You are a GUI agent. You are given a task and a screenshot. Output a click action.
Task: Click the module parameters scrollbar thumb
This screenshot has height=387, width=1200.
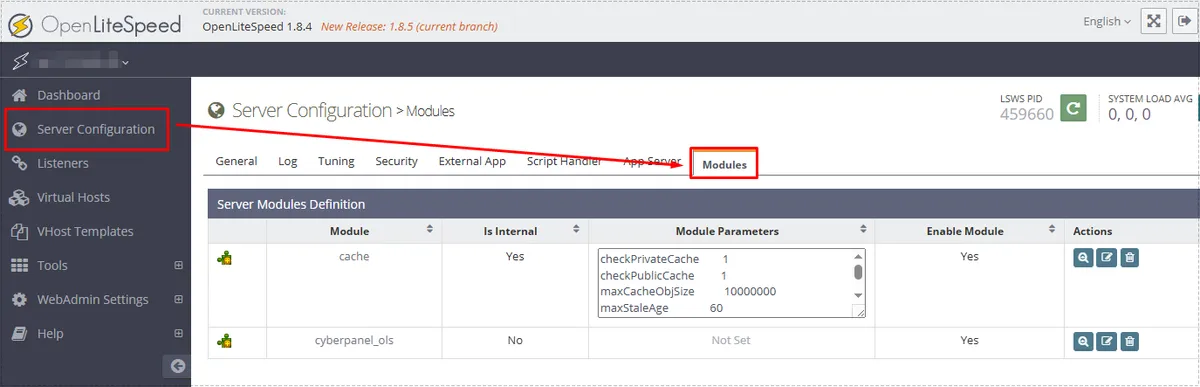tap(858, 271)
